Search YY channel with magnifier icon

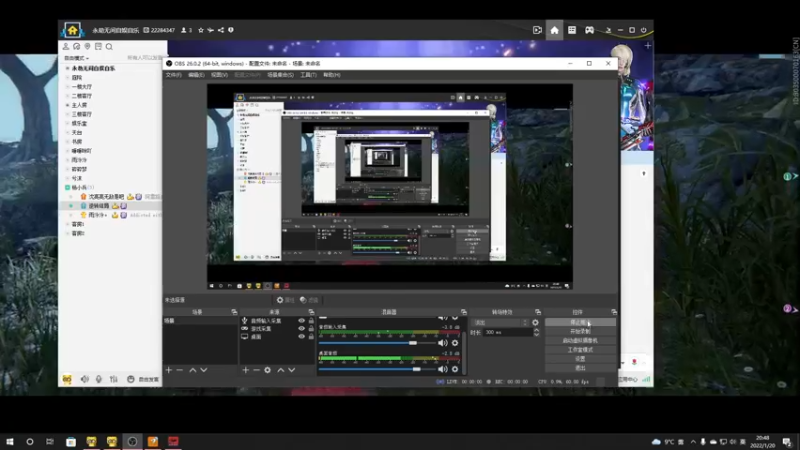click(x=109, y=46)
